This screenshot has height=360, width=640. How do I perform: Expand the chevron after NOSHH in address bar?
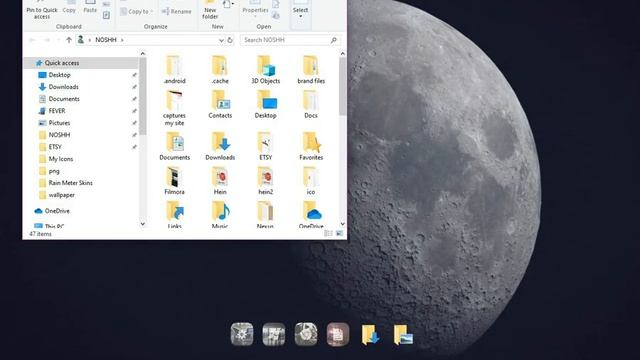[x=122, y=40]
